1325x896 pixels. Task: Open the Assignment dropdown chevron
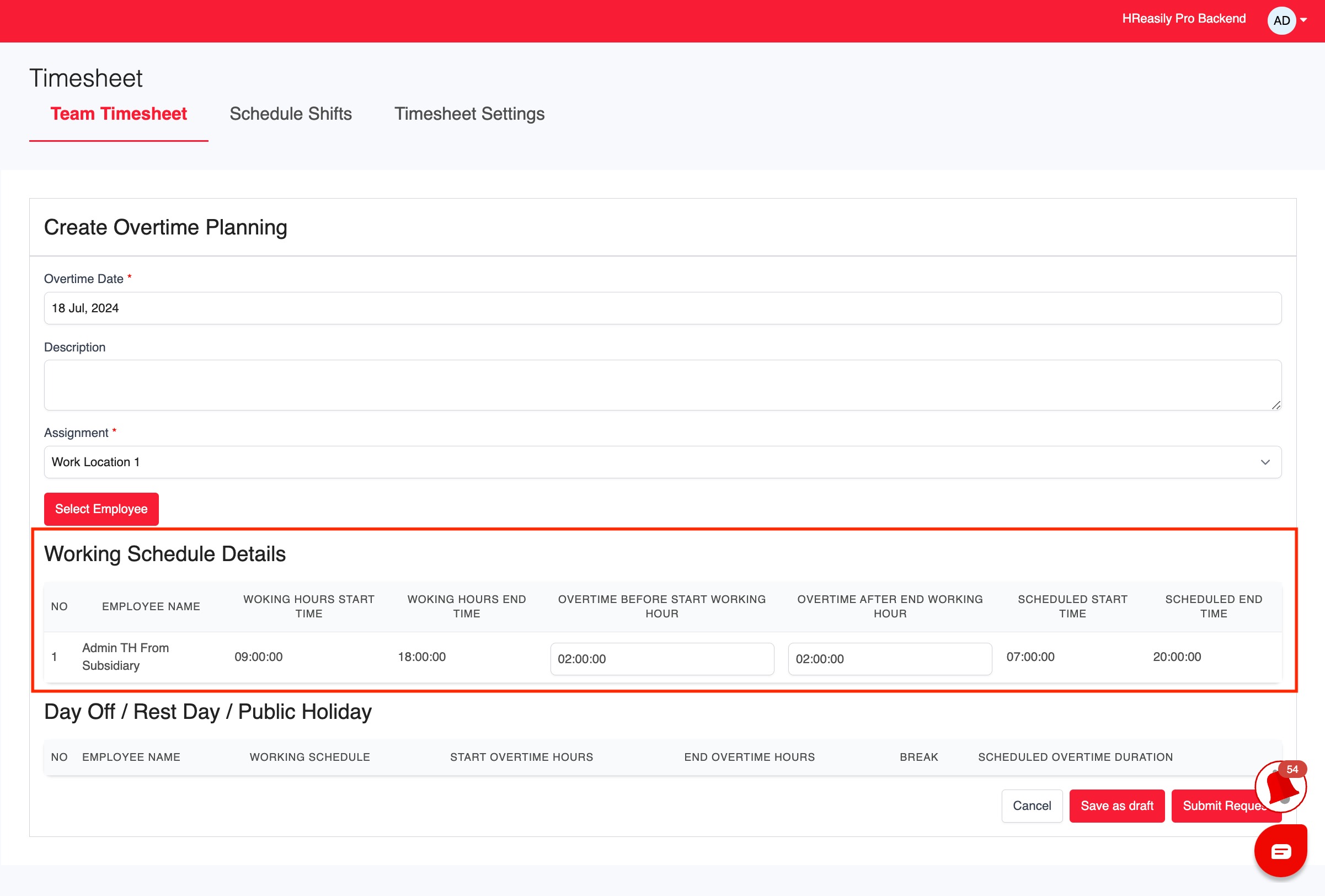[1265, 462]
